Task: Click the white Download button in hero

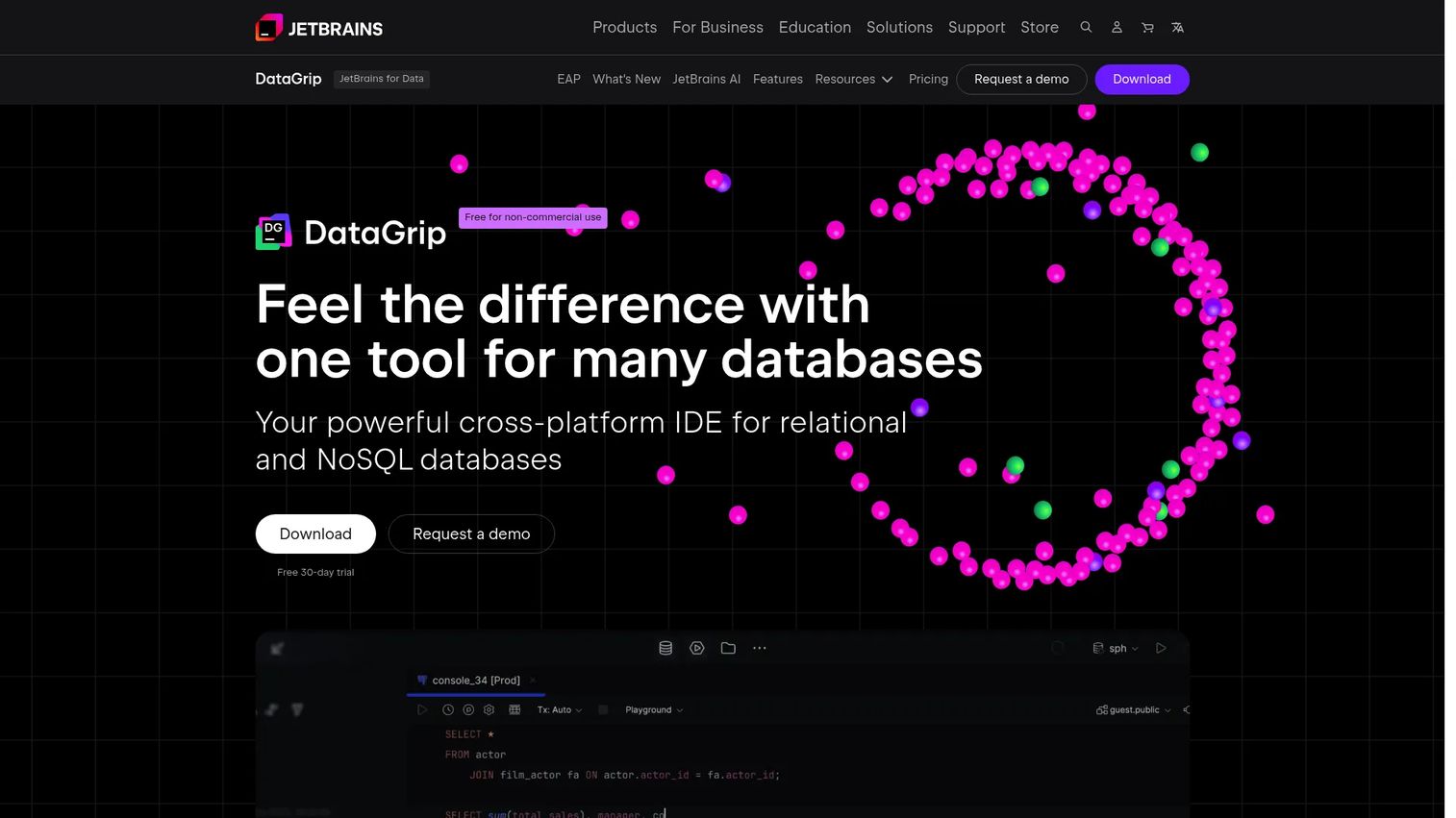Action: pos(315,533)
